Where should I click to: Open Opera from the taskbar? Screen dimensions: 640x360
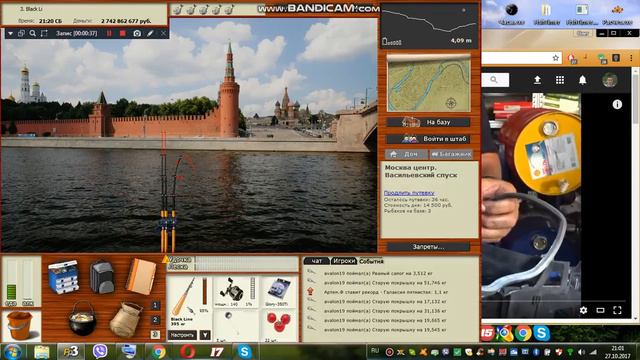[x=188, y=351]
